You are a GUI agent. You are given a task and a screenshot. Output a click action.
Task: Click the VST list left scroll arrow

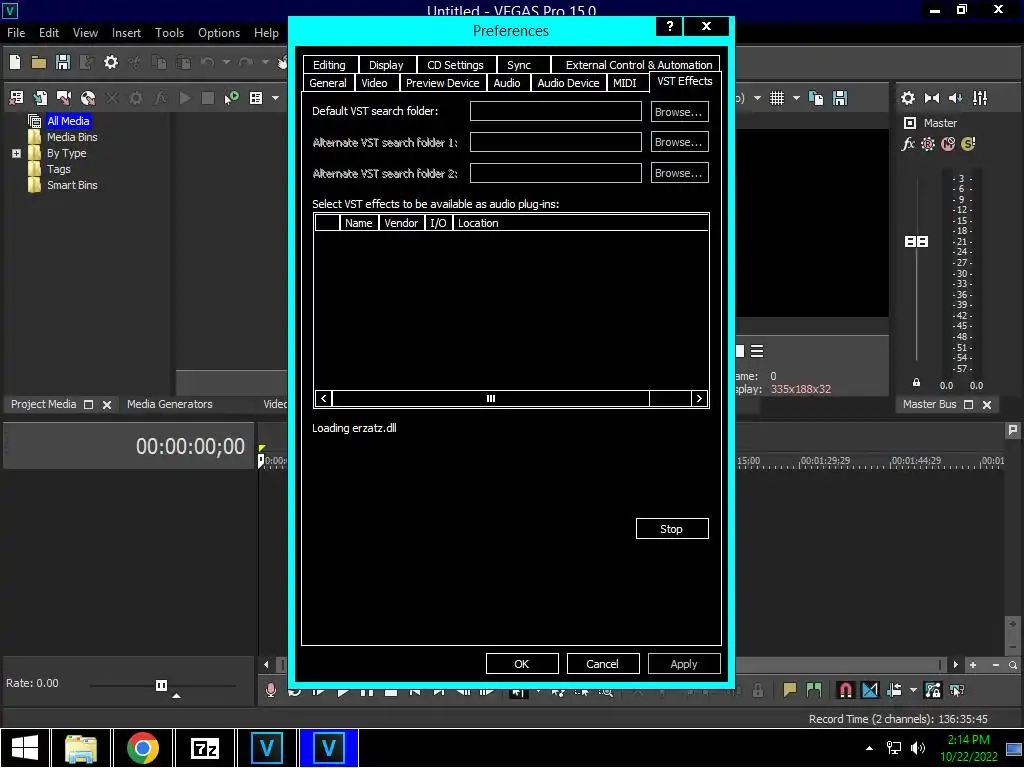324,398
